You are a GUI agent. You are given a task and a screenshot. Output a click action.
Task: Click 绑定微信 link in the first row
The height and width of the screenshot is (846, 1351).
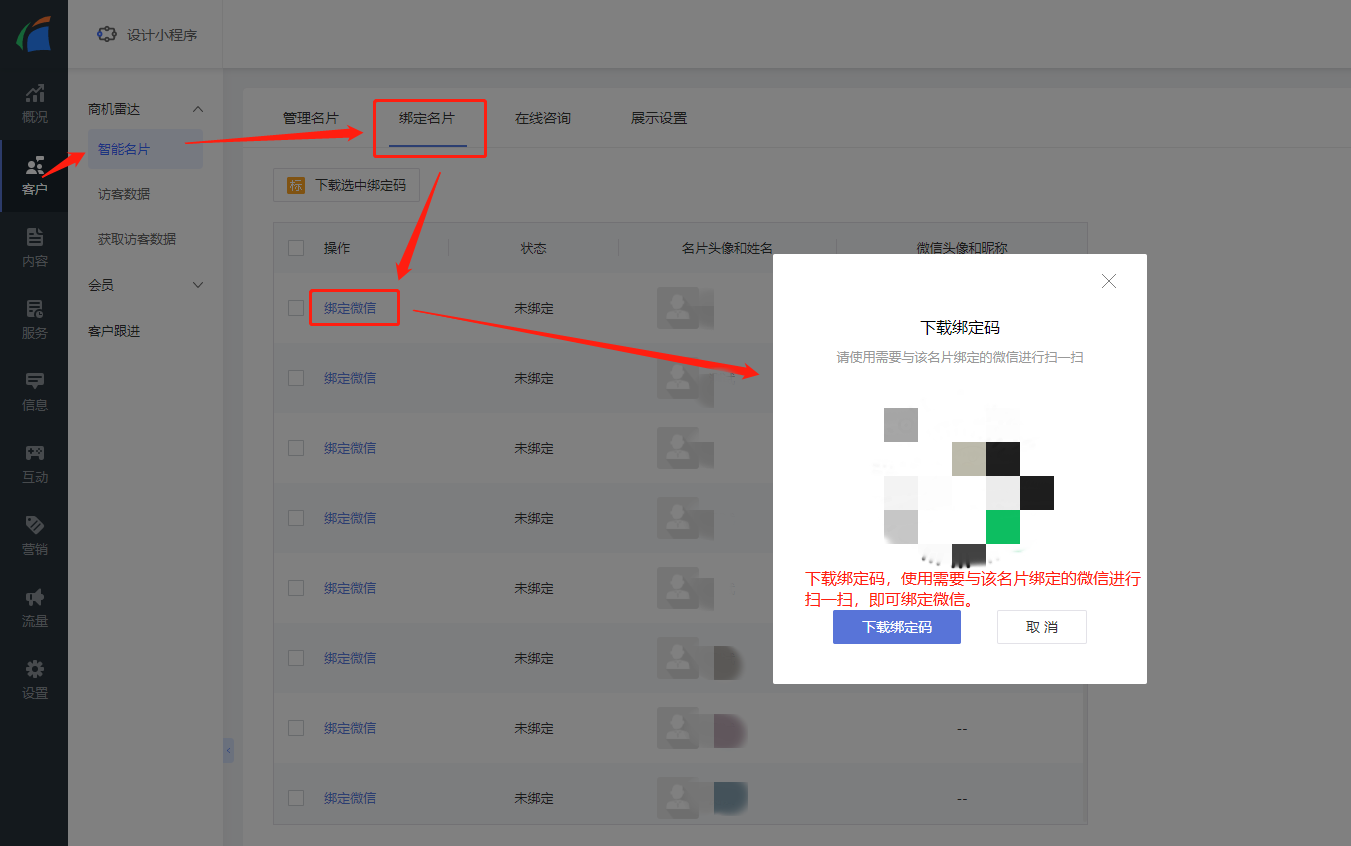[x=350, y=308]
